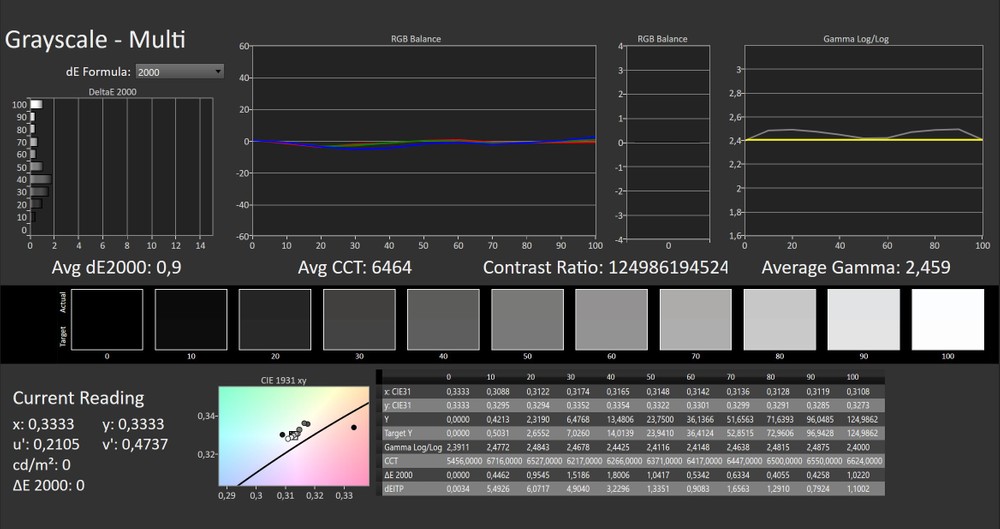Click the Target Y cell 52,8515
The image size is (1000, 529).
[740, 433]
